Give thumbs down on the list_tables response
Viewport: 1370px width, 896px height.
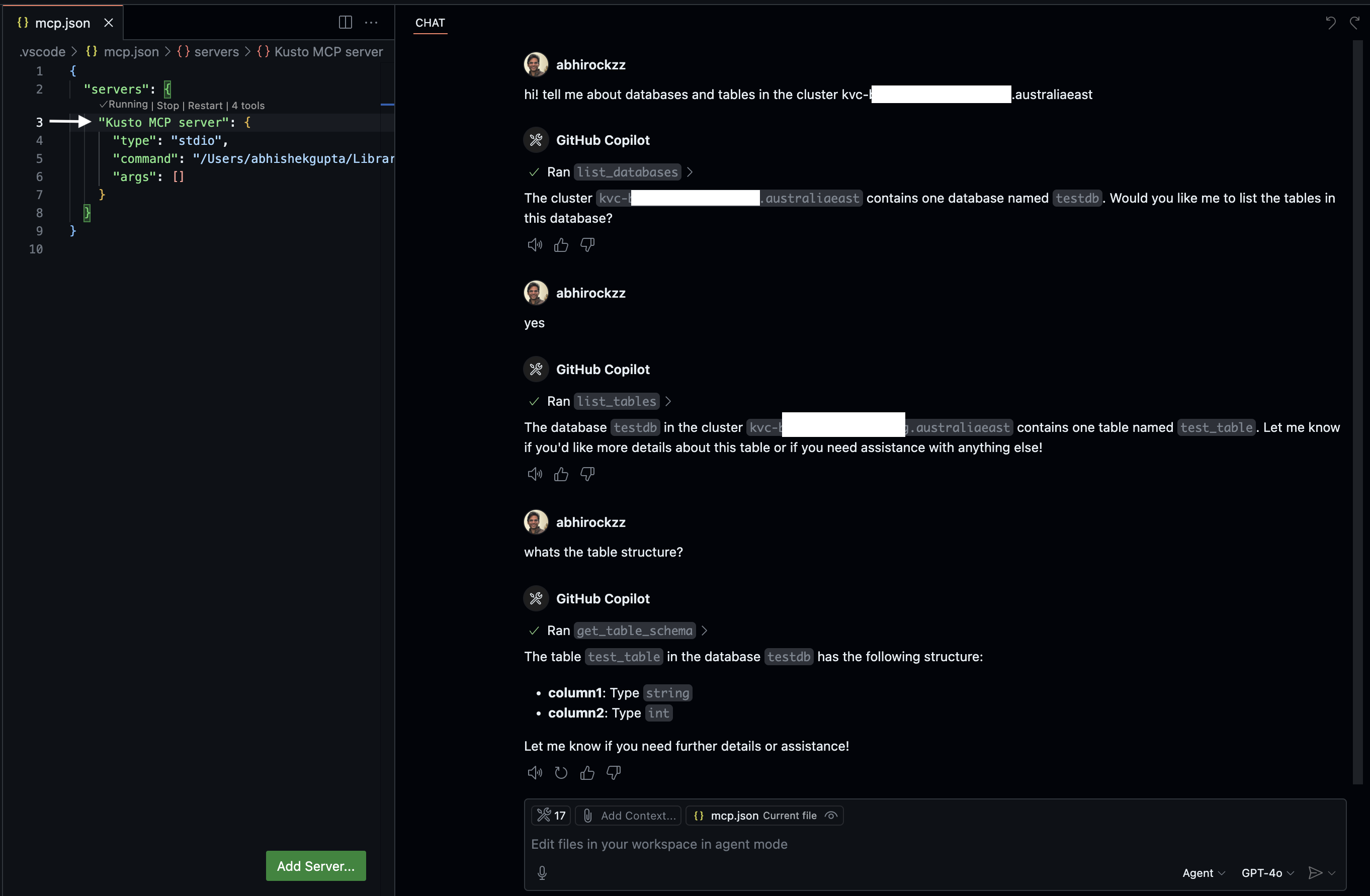coord(587,474)
